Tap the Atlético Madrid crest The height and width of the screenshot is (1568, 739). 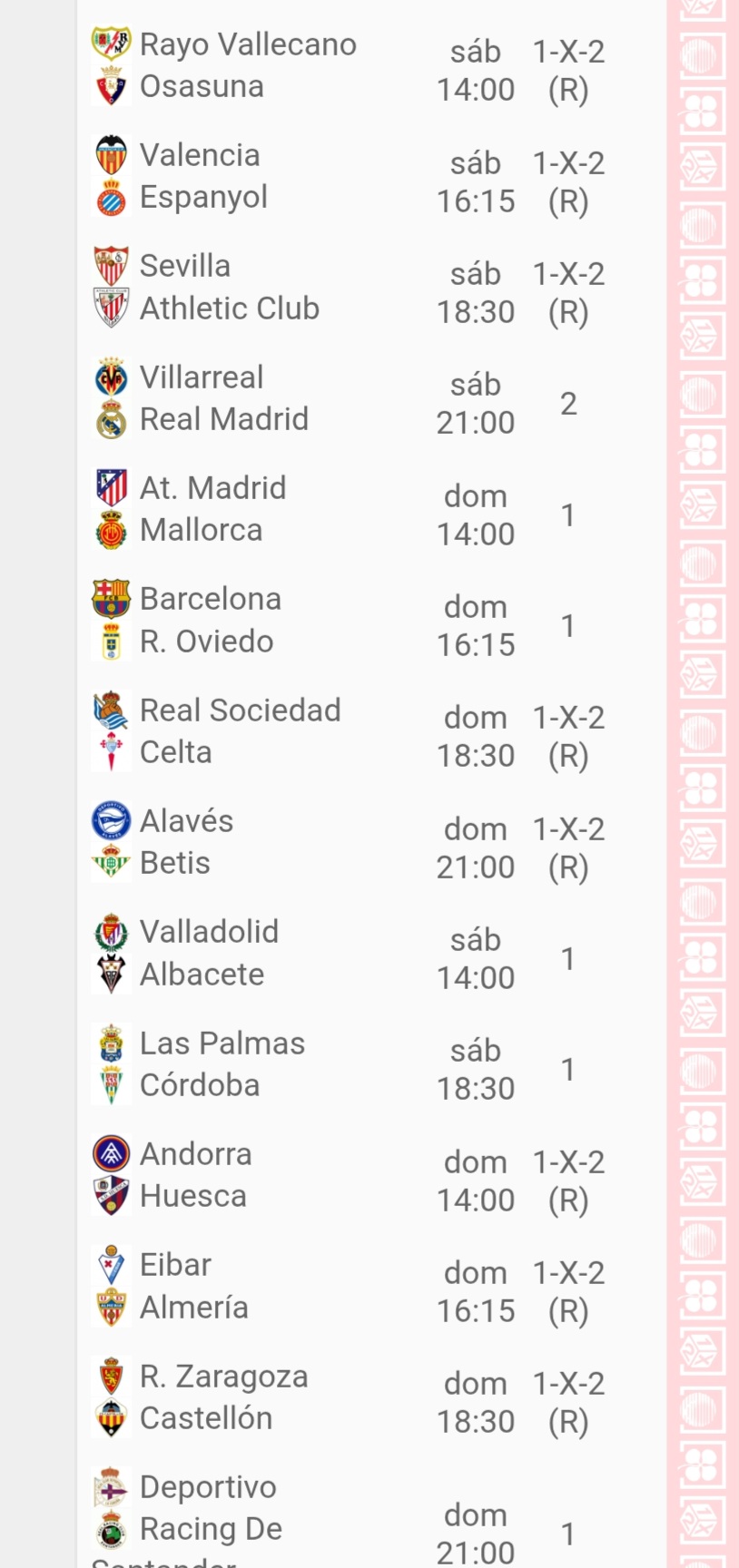tap(112, 488)
